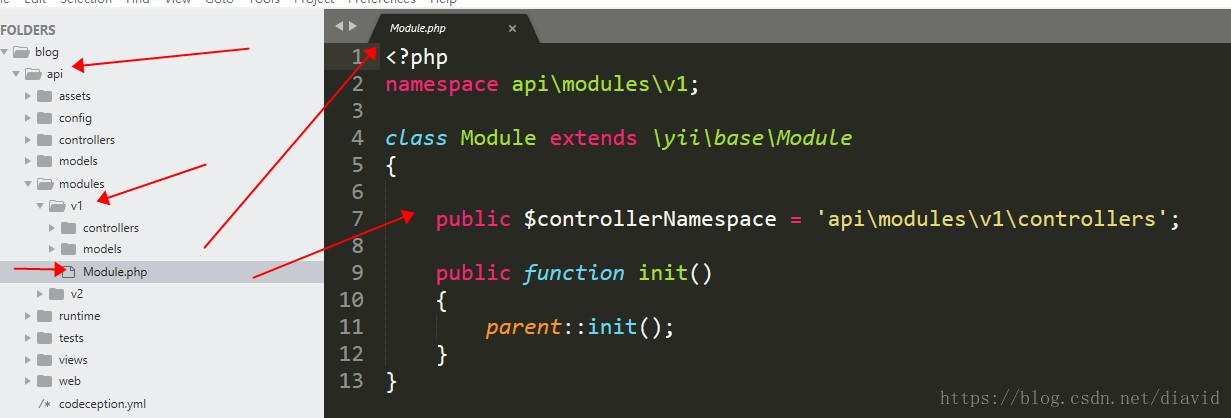
Task: Click the Module.php file icon in sidebar
Action: [x=69, y=271]
